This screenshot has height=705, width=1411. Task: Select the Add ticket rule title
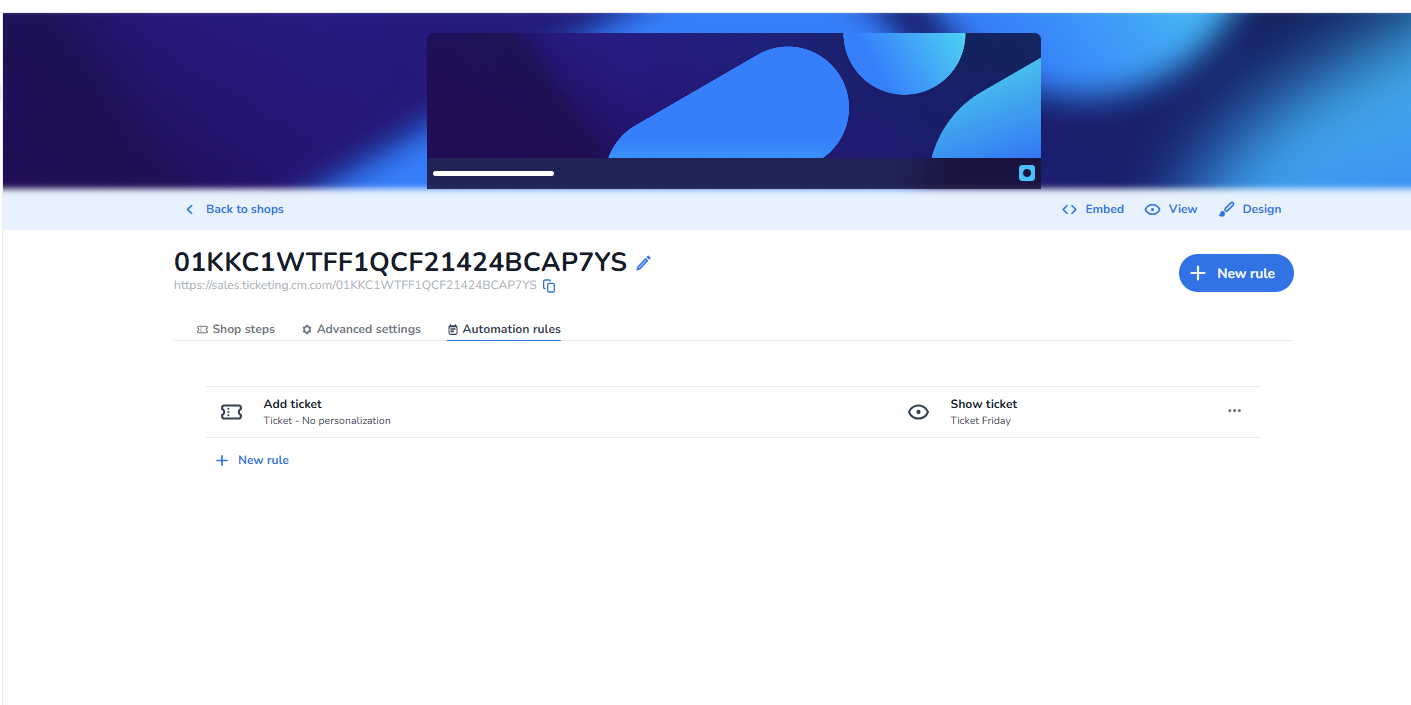(292, 404)
